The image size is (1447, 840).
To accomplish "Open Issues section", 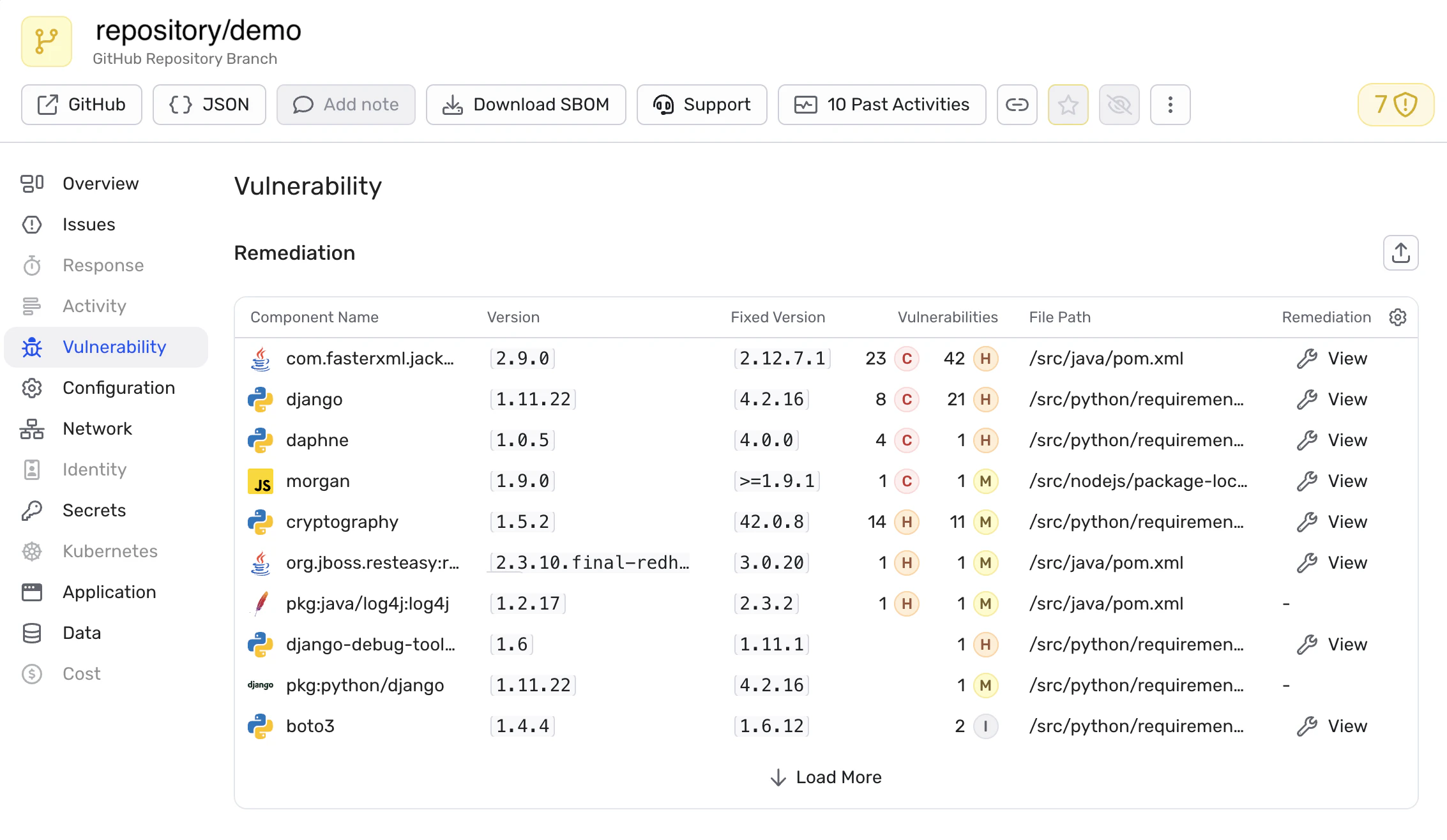I will [x=106, y=225].
